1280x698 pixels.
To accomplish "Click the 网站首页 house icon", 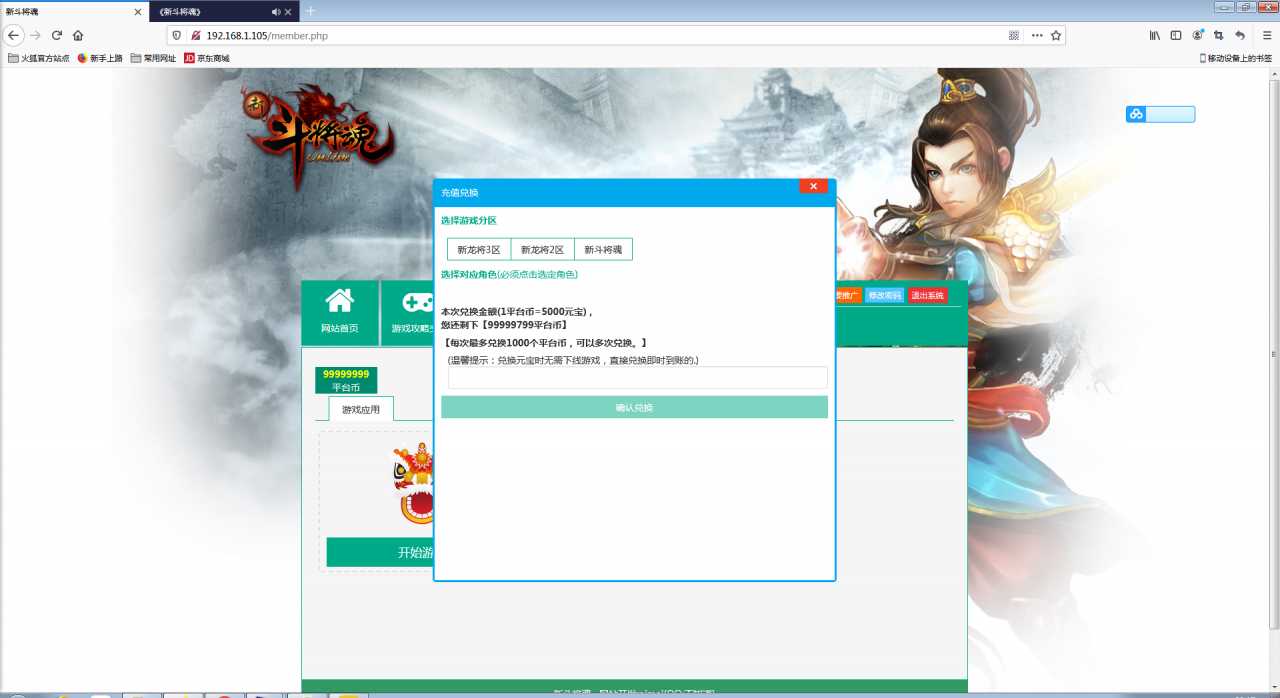I will pyautogui.click(x=340, y=301).
